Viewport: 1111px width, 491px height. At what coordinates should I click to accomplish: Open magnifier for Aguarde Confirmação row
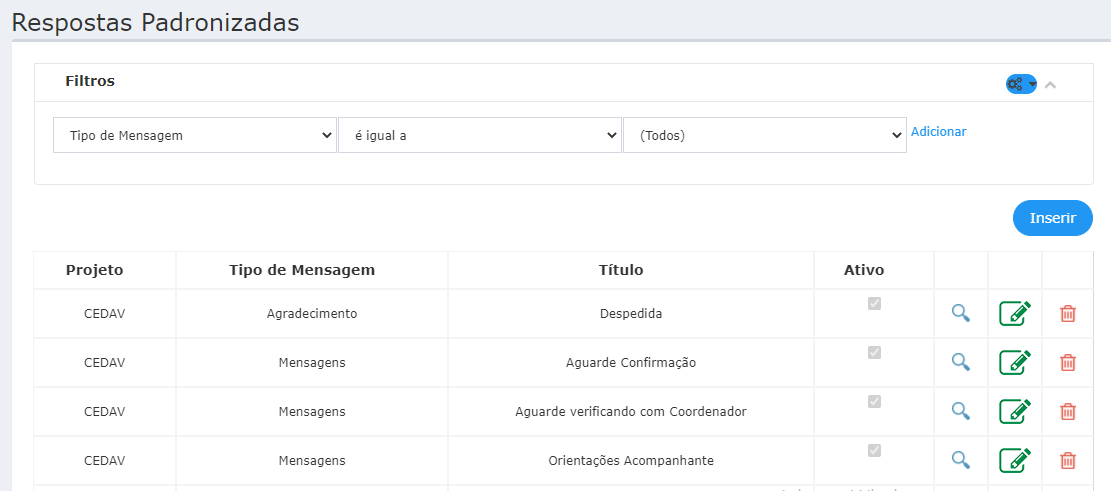click(x=961, y=362)
